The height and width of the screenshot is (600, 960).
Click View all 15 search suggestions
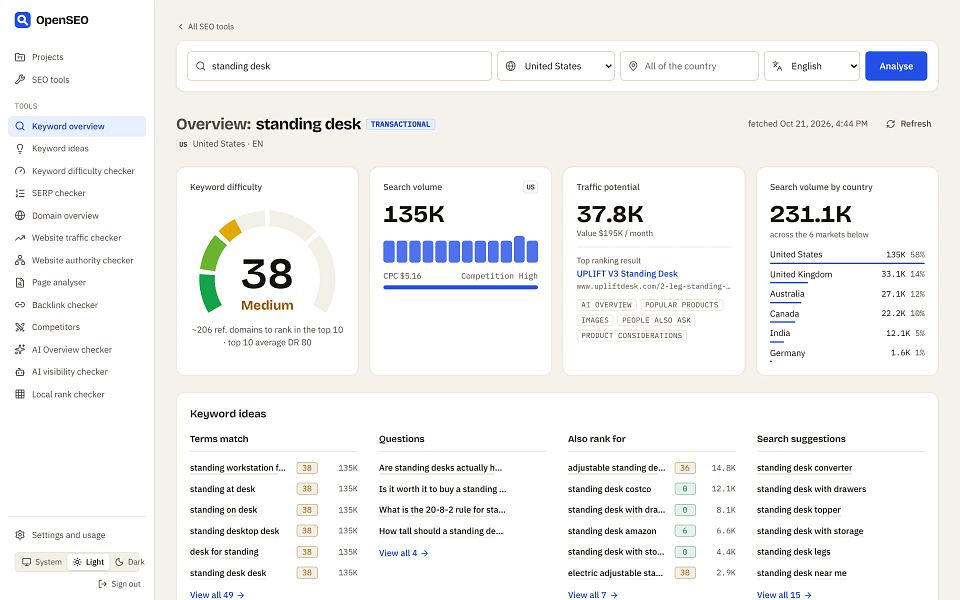click(x=784, y=594)
